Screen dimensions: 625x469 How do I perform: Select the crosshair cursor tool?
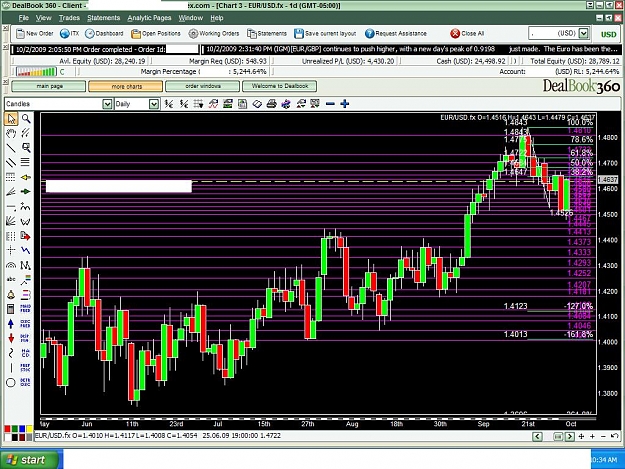pyautogui.click(x=11, y=250)
